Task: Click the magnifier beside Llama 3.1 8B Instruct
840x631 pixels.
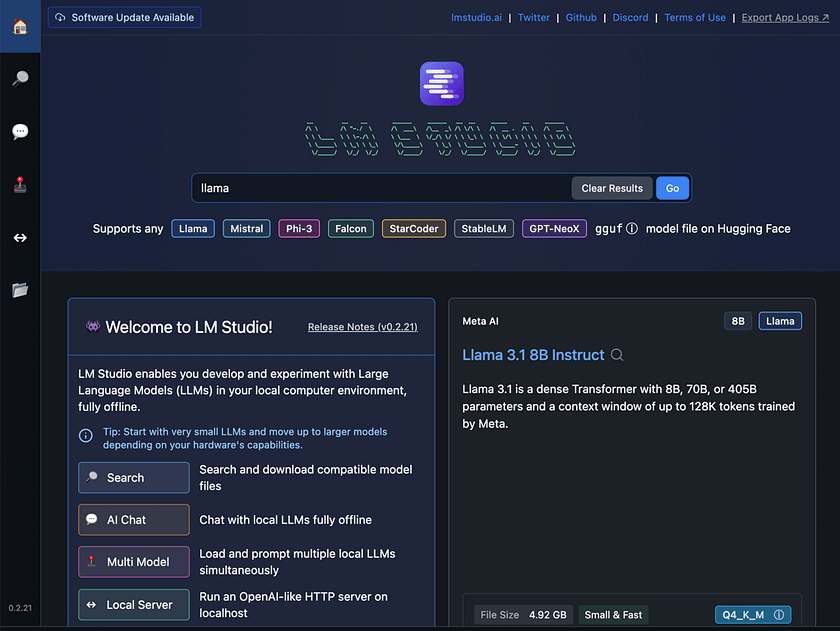Action: pos(617,355)
